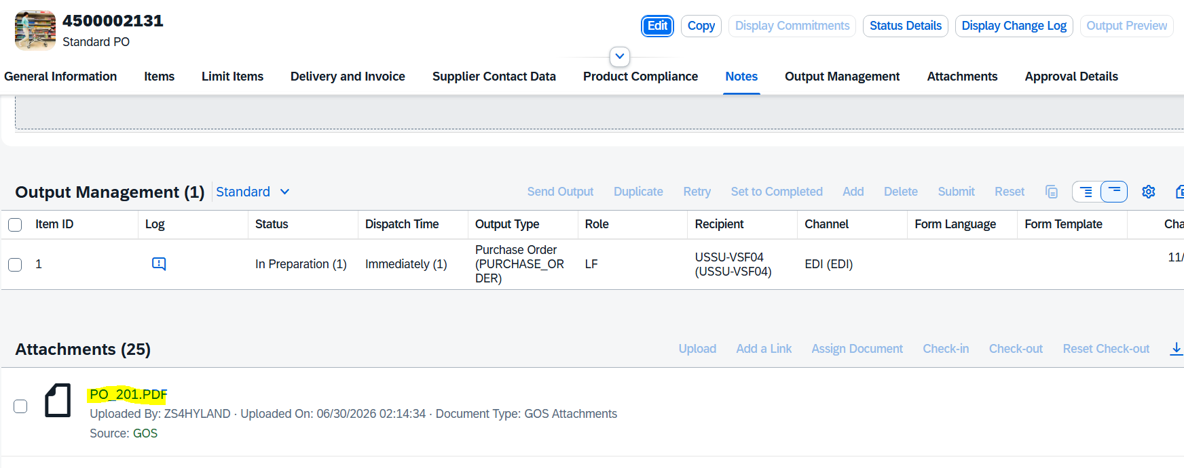The height and width of the screenshot is (468, 1184).
Task: Click the Status column header
Action: 272,224
